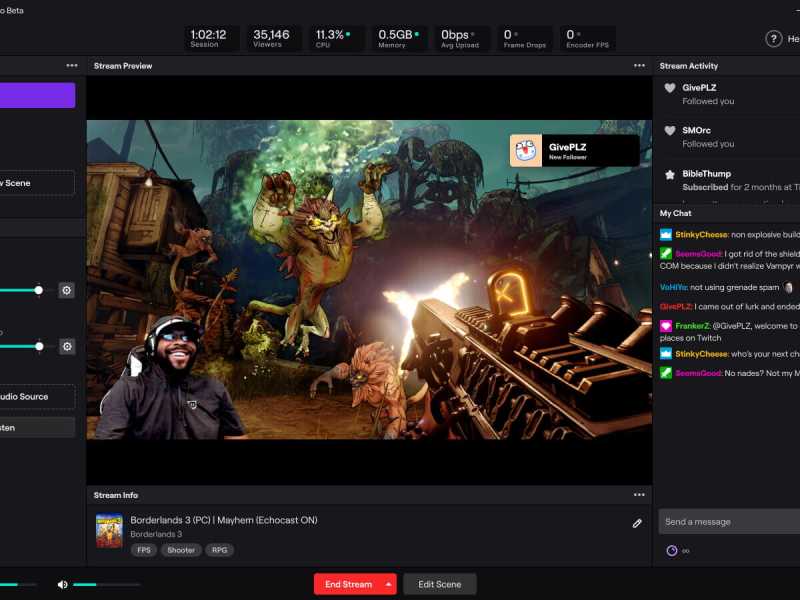
Task: Click the stream preview video
Action: click(369, 280)
